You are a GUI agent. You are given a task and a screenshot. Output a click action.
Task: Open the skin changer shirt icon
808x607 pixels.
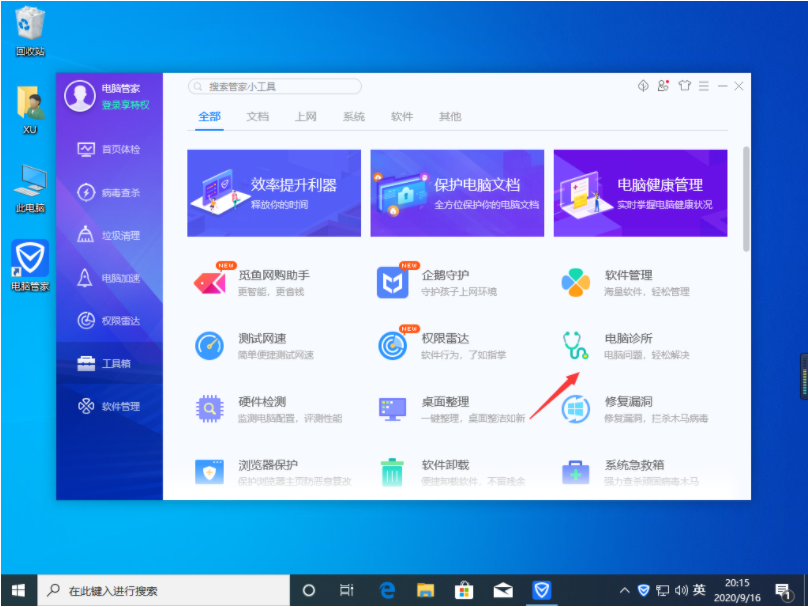click(x=685, y=86)
